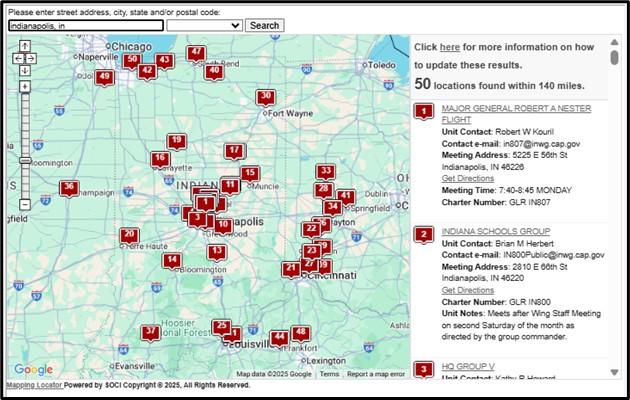Select map marker 11
The width and height of the screenshot is (630, 400).
tap(230, 186)
